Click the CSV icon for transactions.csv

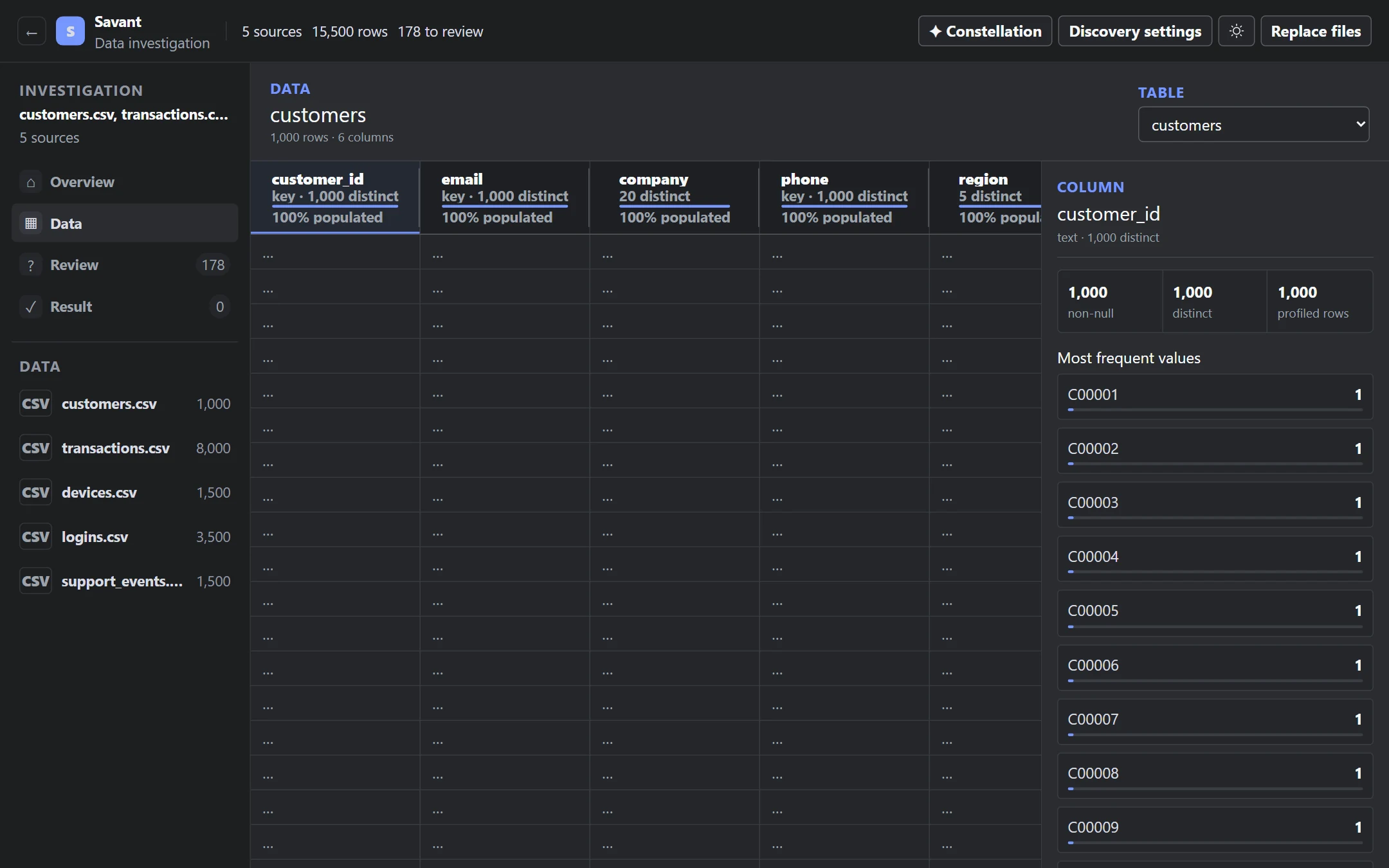[35, 448]
